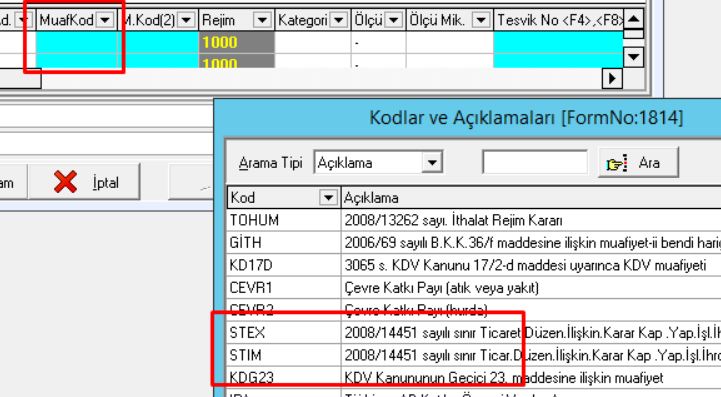Open the M.Kod(2) column dropdown arrow
This screenshot has width=721, height=397.
(186, 20)
